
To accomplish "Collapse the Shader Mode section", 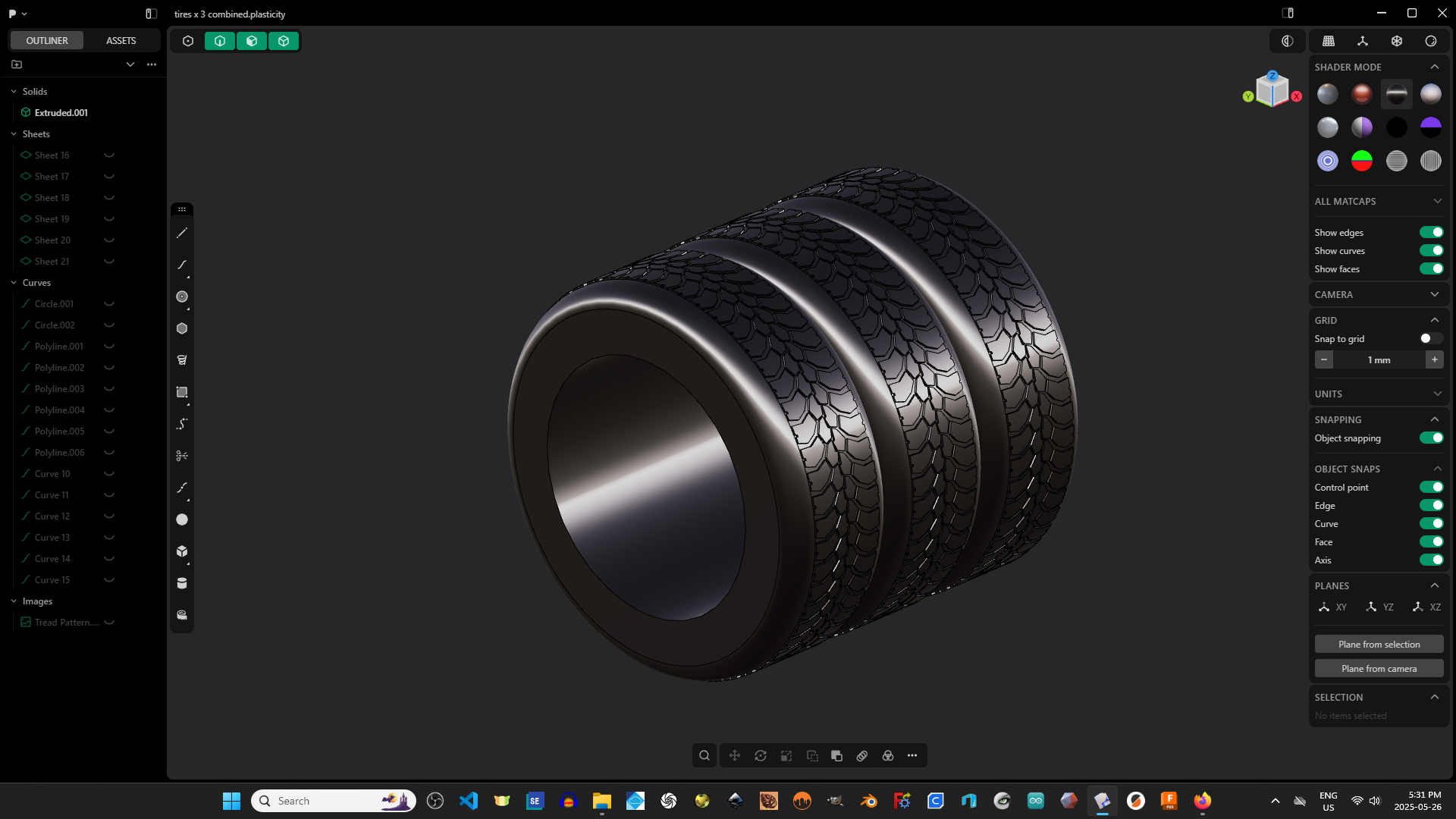I will [x=1435, y=67].
